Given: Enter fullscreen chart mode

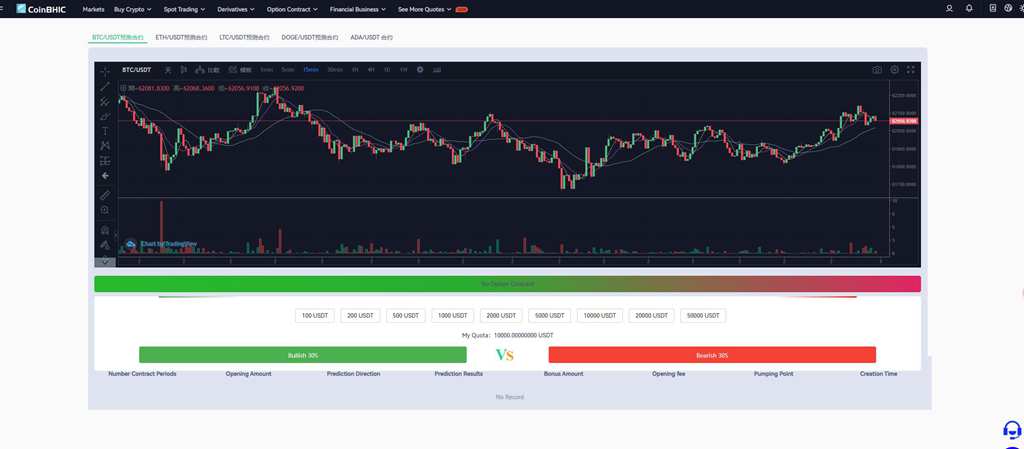Looking at the screenshot, I should pyautogui.click(x=911, y=70).
